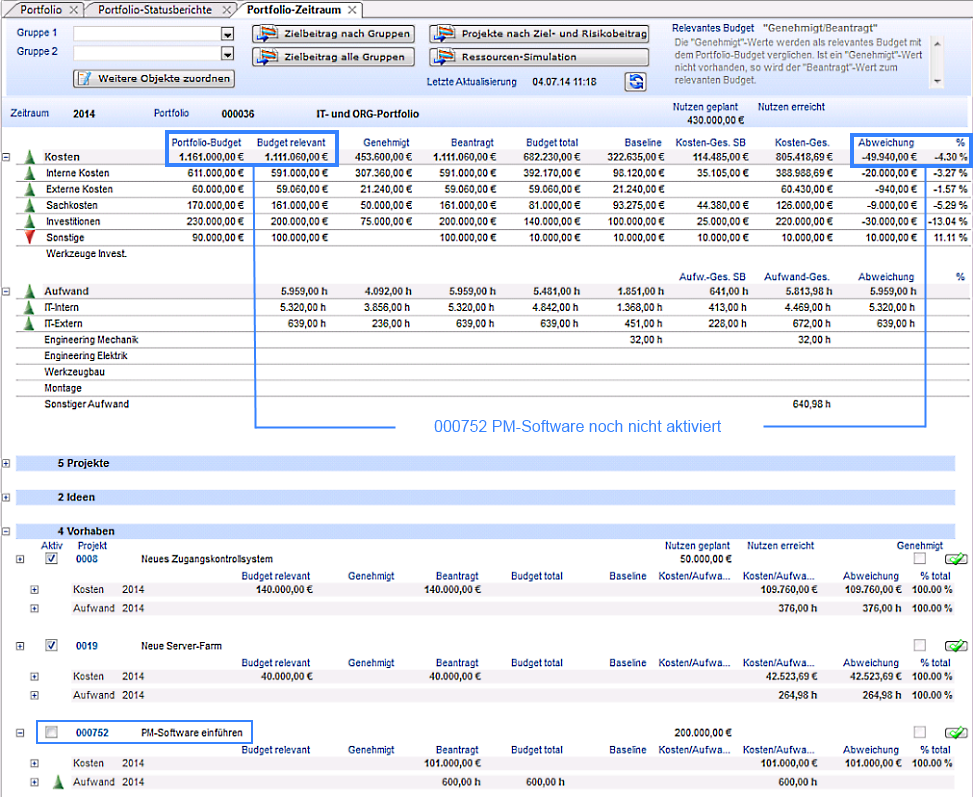Click the refresh icon beside Letzte Aktualisierung
The height and width of the screenshot is (797, 973).
(x=635, y=82)
